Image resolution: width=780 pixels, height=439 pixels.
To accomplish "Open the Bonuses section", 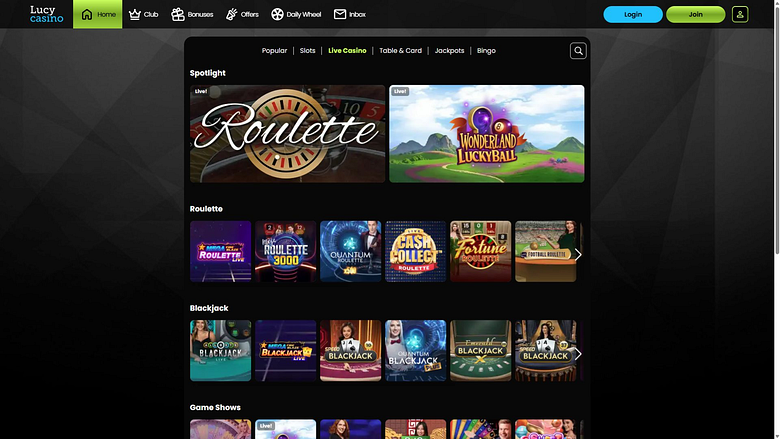I will pos(192,14).
